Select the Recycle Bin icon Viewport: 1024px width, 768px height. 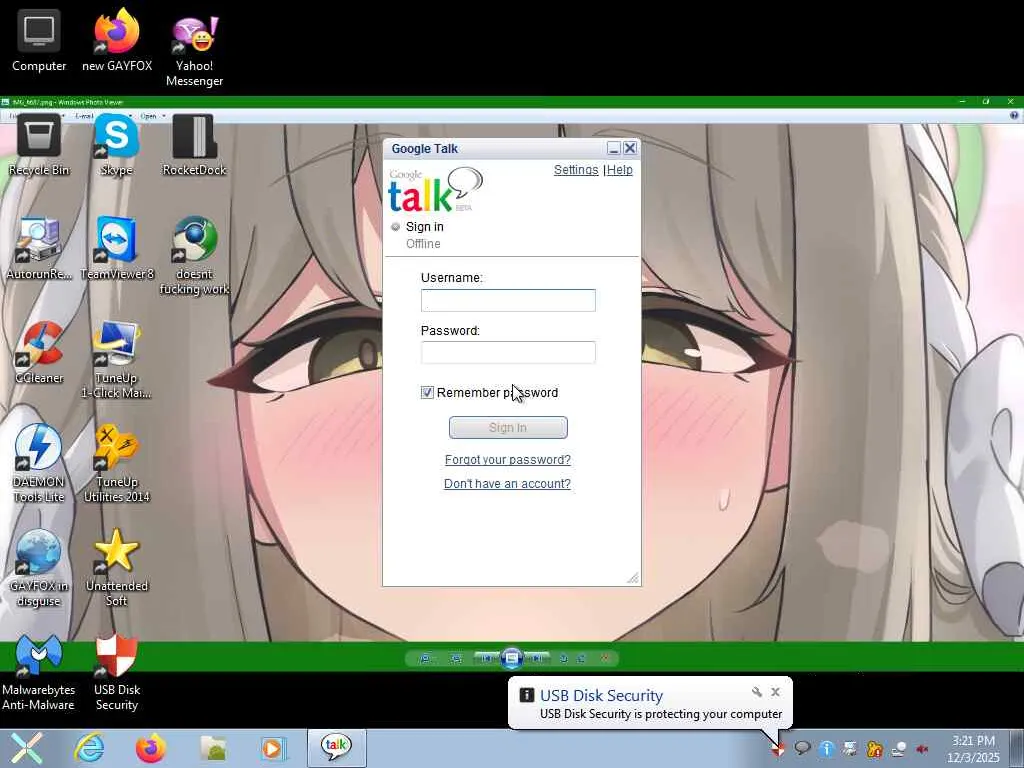point(39,145)
